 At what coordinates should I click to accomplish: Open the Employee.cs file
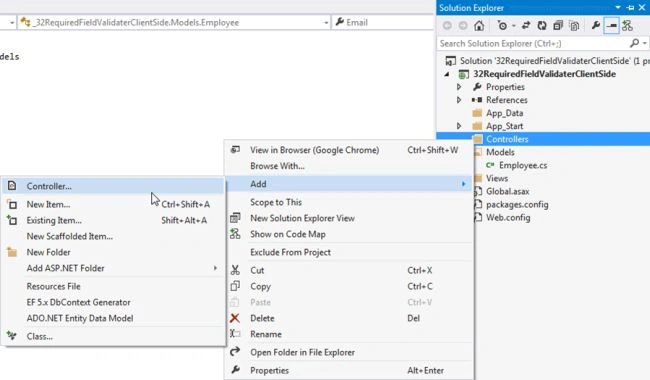[523, 165]
